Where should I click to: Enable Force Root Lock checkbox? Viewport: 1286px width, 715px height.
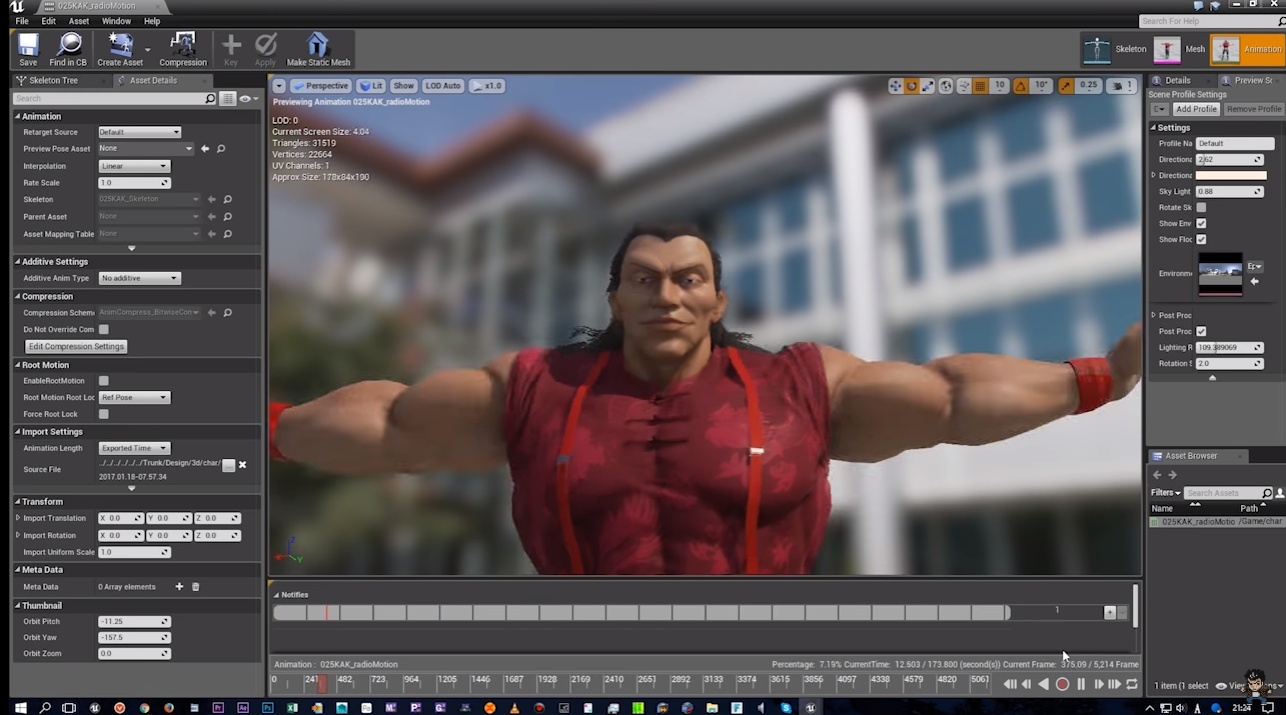(103, 414)
